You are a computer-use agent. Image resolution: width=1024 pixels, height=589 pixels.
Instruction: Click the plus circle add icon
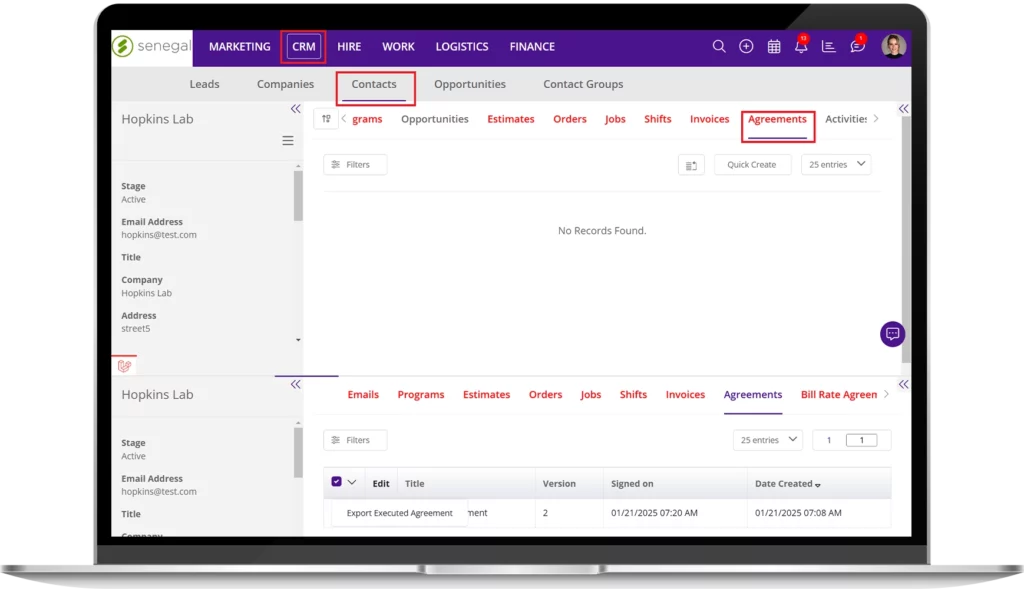pos(746,46)
